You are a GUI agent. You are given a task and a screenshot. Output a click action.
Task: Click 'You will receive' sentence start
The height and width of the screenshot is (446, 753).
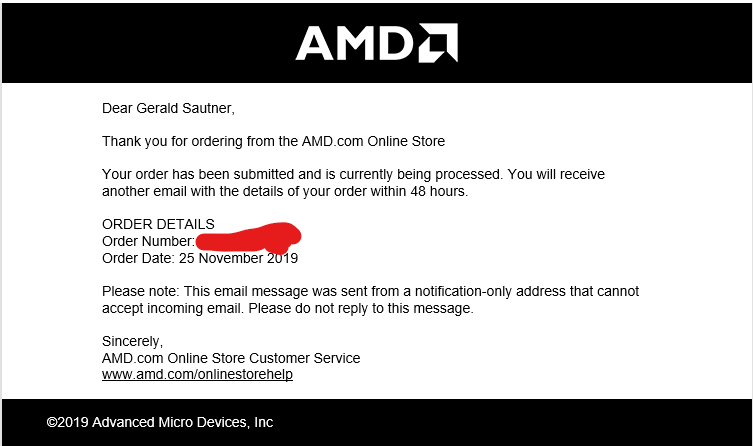(x=556, y=174)
